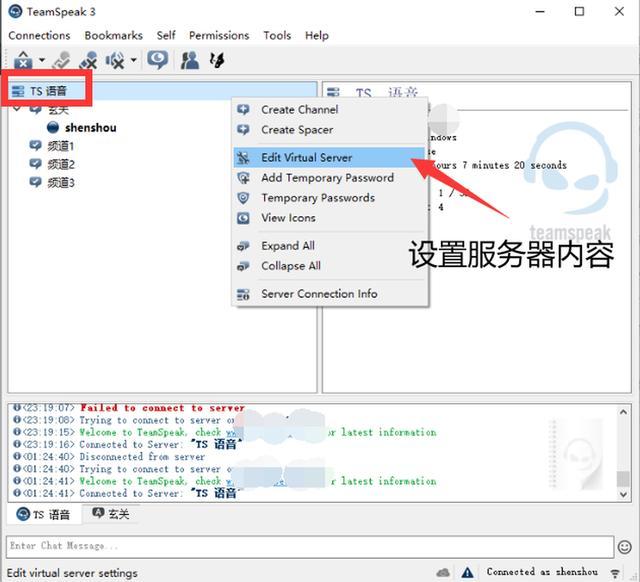Click the chat log scrollbar thumb

click(x=623, y=479)
